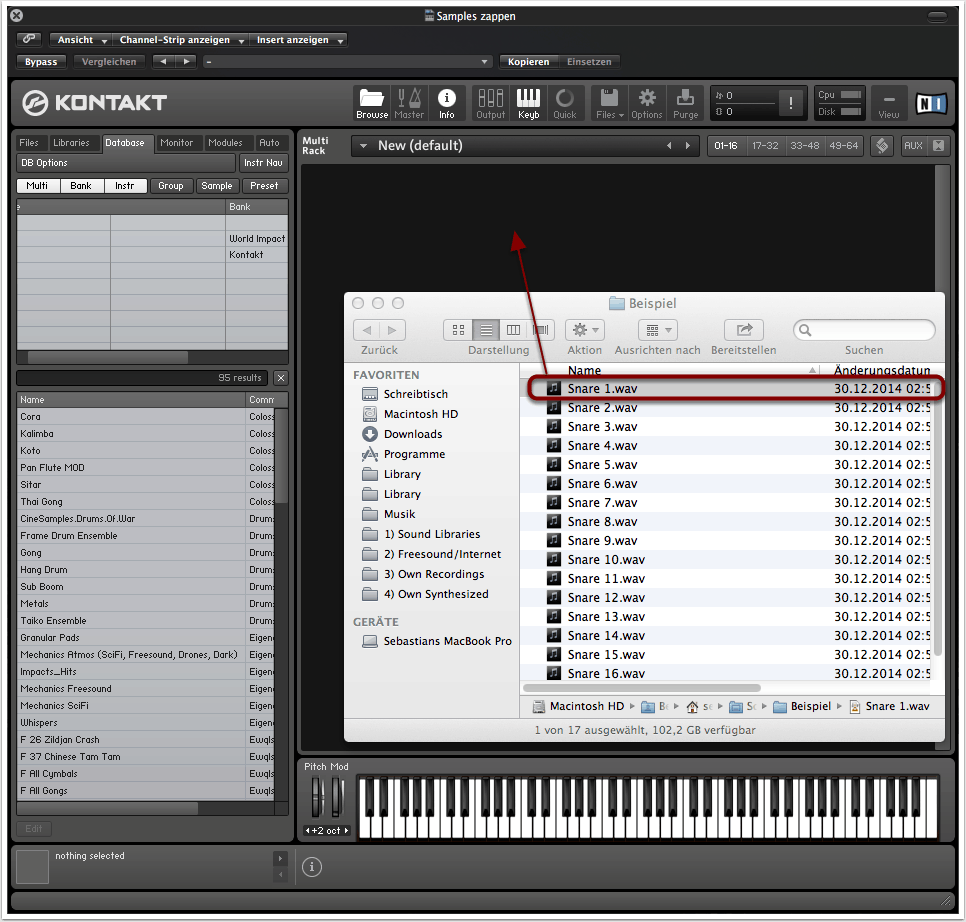Image resolution: width=966 pixels, height=922 pixels.
Task: Switch to the Monitor tab
Action: [177, 143]
